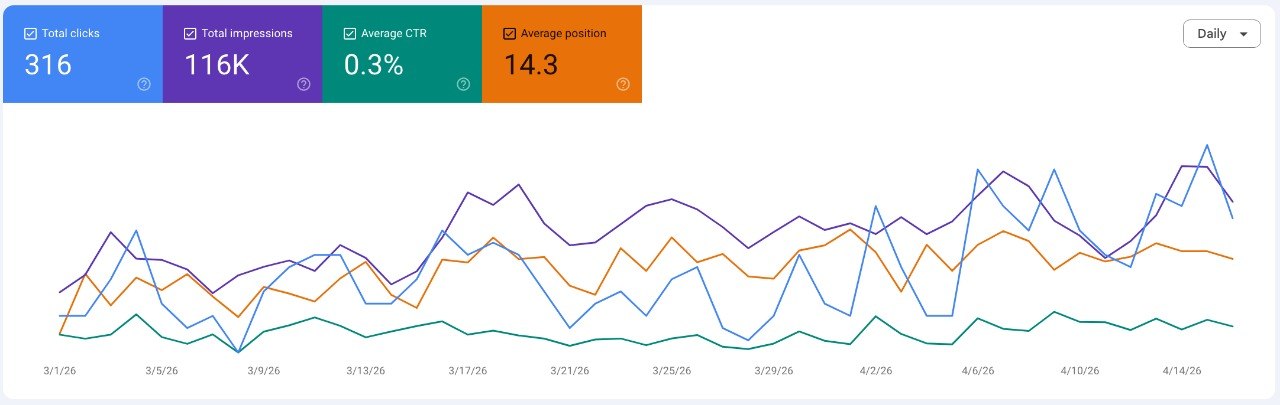The height and width of the screenshot is (405, 1280).
Task: Uncheck the Average CTR checkbox
Action: pos(350,33)
